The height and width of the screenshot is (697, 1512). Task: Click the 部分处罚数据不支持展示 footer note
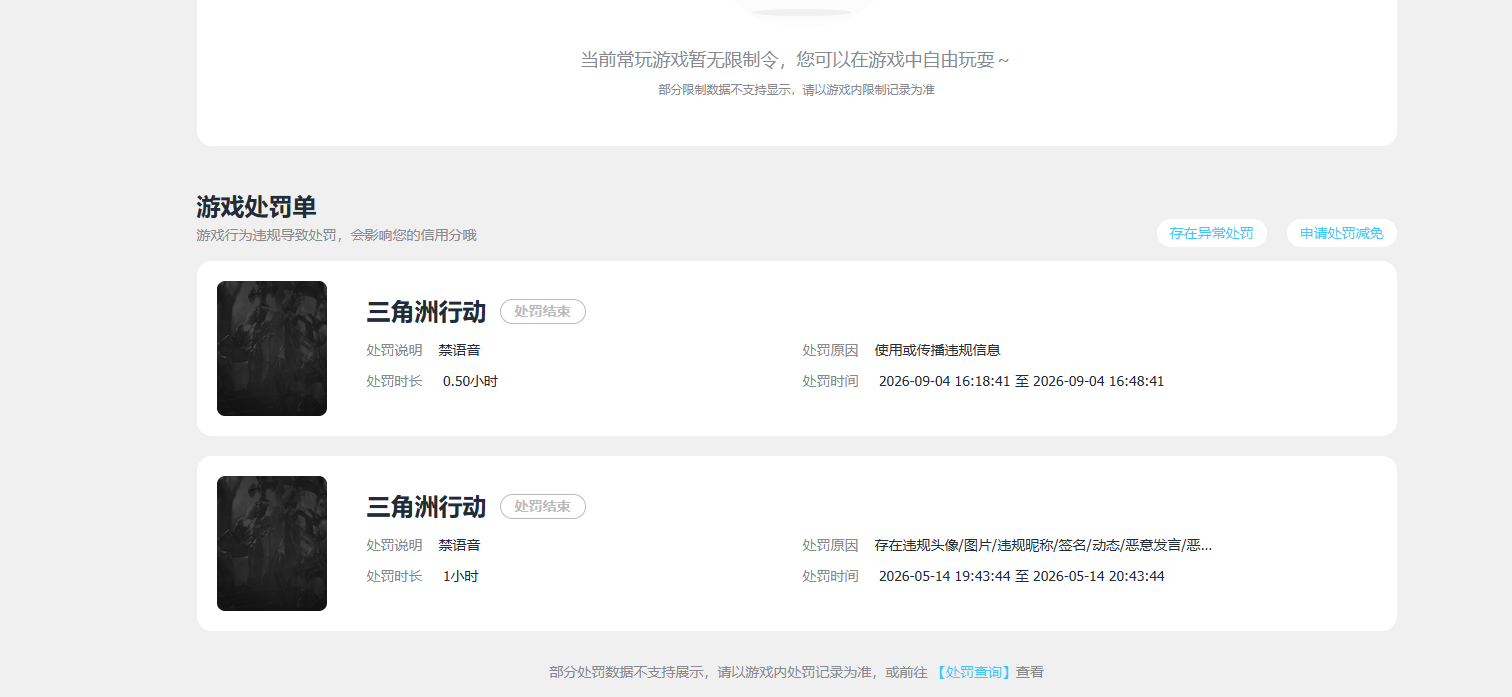point(796,672)
